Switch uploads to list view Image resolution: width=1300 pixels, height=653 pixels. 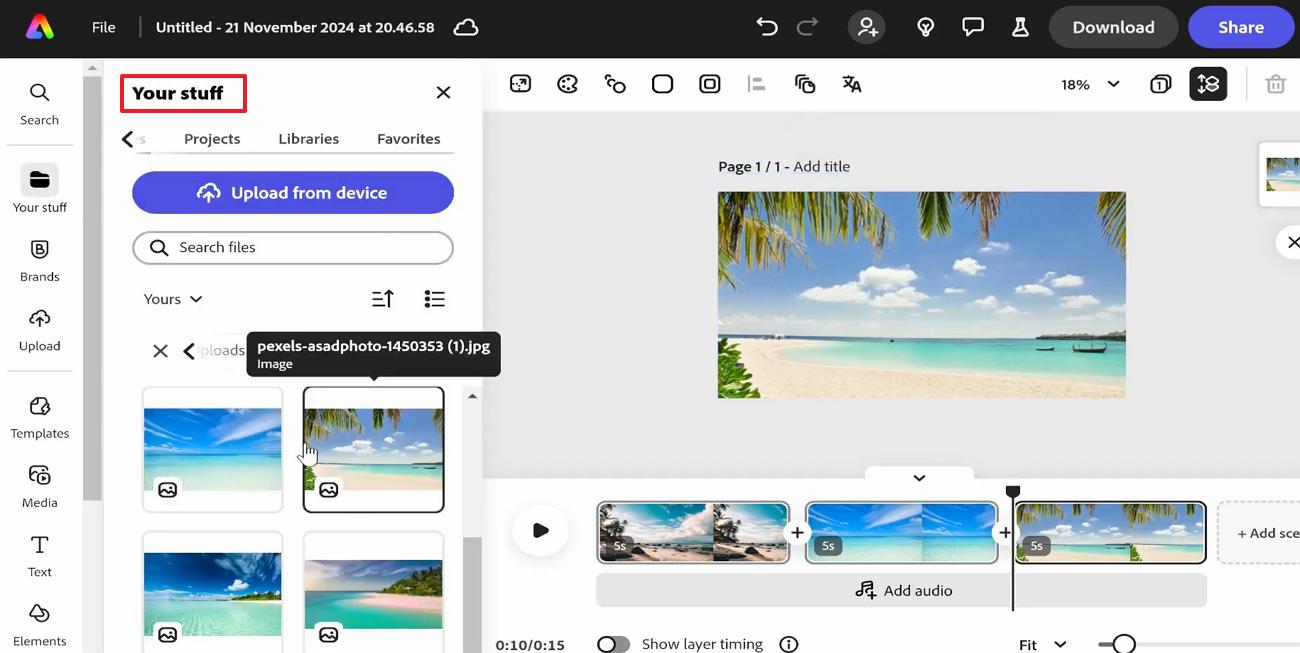434,298
